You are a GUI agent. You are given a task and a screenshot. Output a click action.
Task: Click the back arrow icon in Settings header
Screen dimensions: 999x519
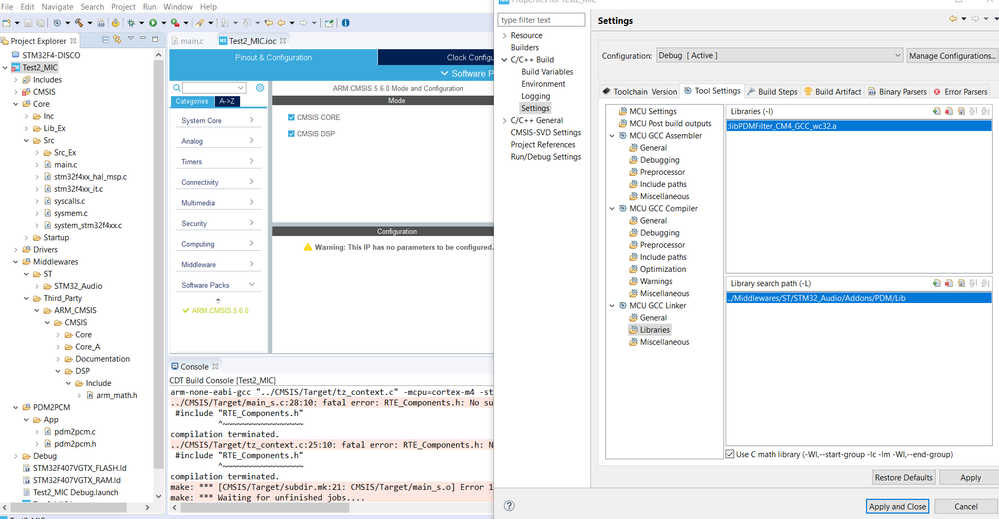coord(953,19)
